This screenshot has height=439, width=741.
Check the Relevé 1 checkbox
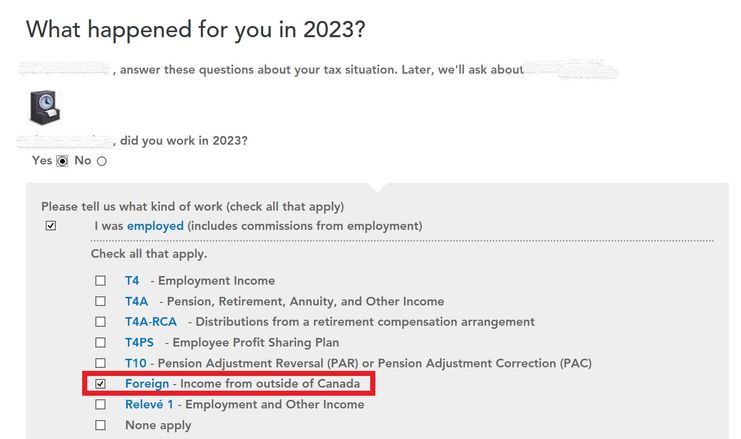100,405
